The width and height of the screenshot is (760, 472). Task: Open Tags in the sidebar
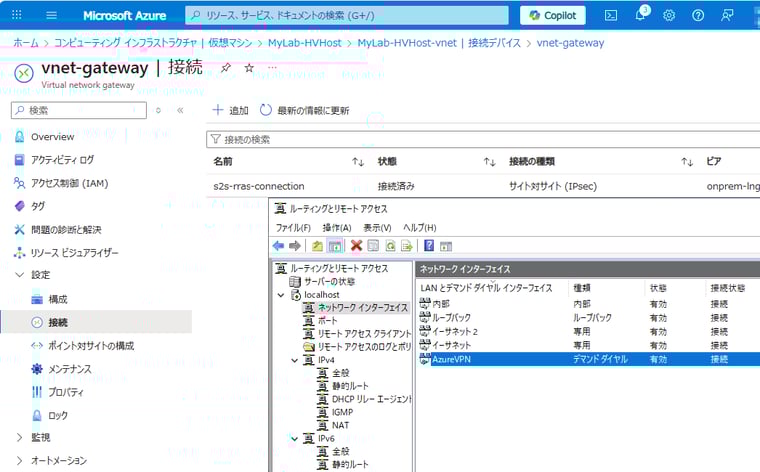tap(38, 206)
